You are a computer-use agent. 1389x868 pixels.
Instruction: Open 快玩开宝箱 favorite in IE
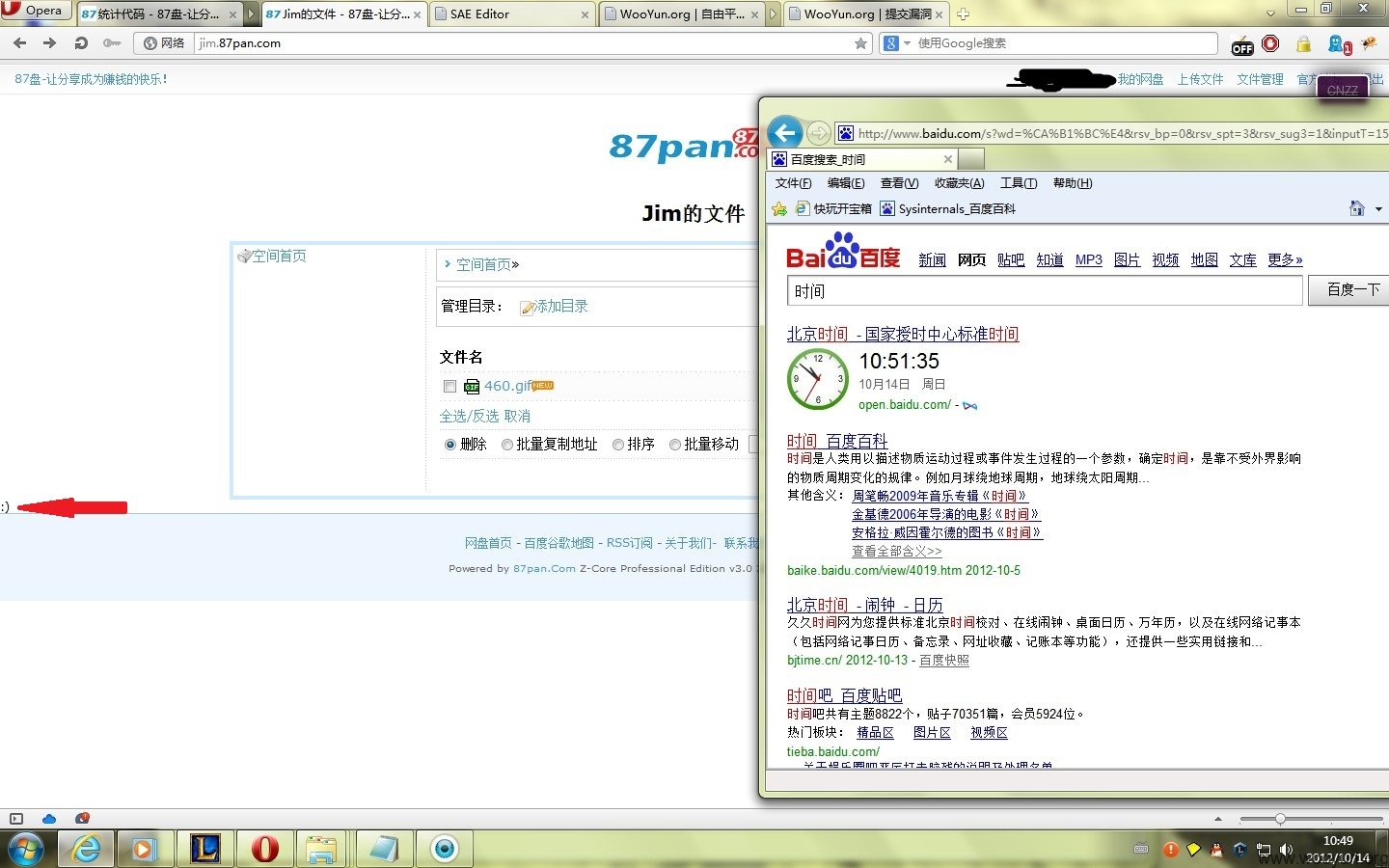pyautogui.click(x=833, y=208)
